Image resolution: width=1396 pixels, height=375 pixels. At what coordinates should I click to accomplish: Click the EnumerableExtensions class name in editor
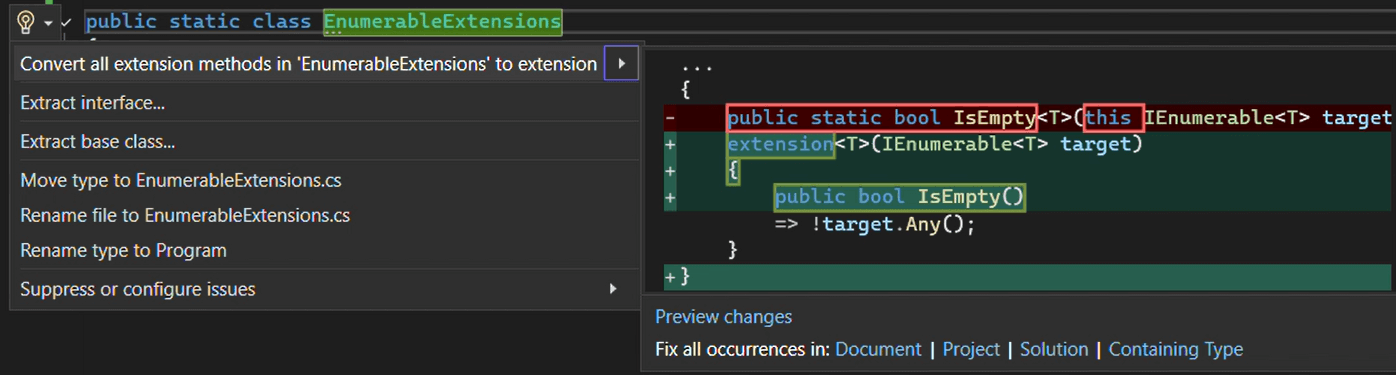(442, 21)
